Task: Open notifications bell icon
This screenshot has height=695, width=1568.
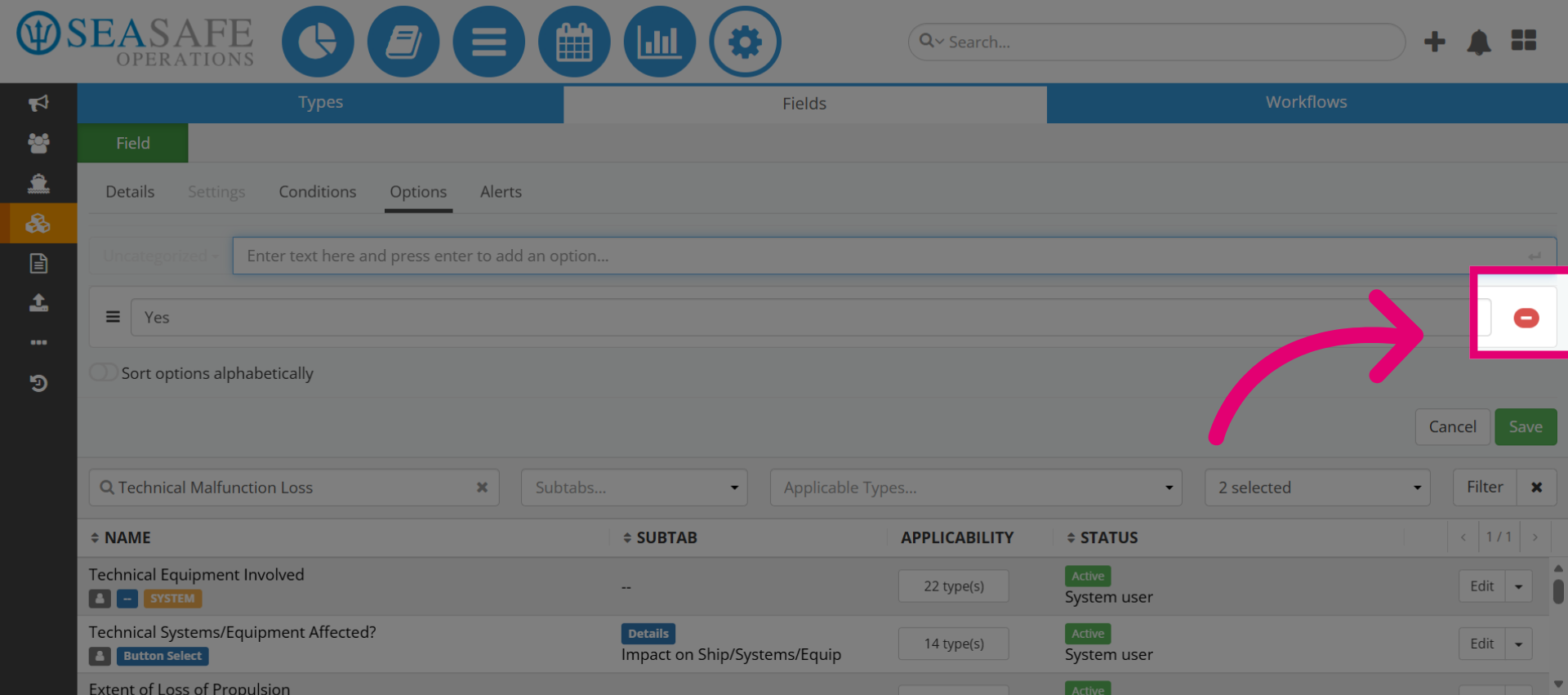Action: 1479,42
